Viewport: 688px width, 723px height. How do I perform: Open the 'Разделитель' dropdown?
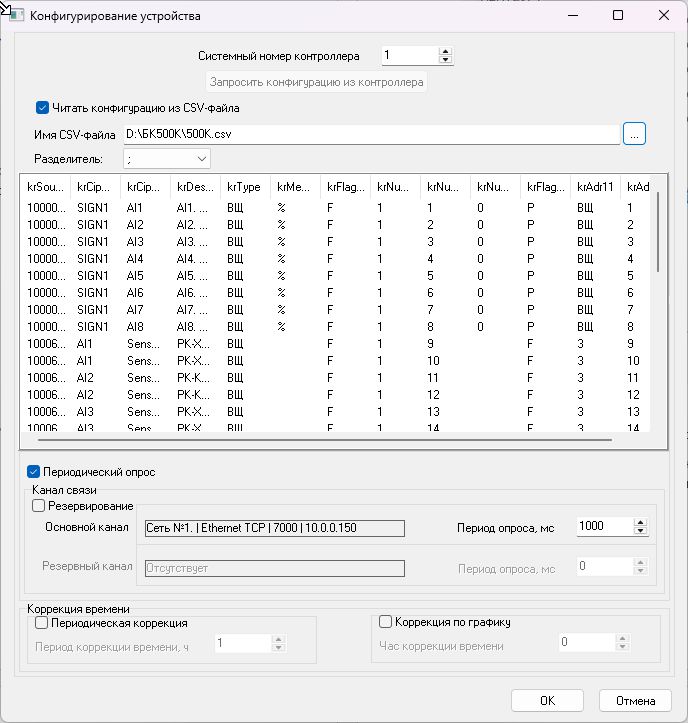(167, 159)
